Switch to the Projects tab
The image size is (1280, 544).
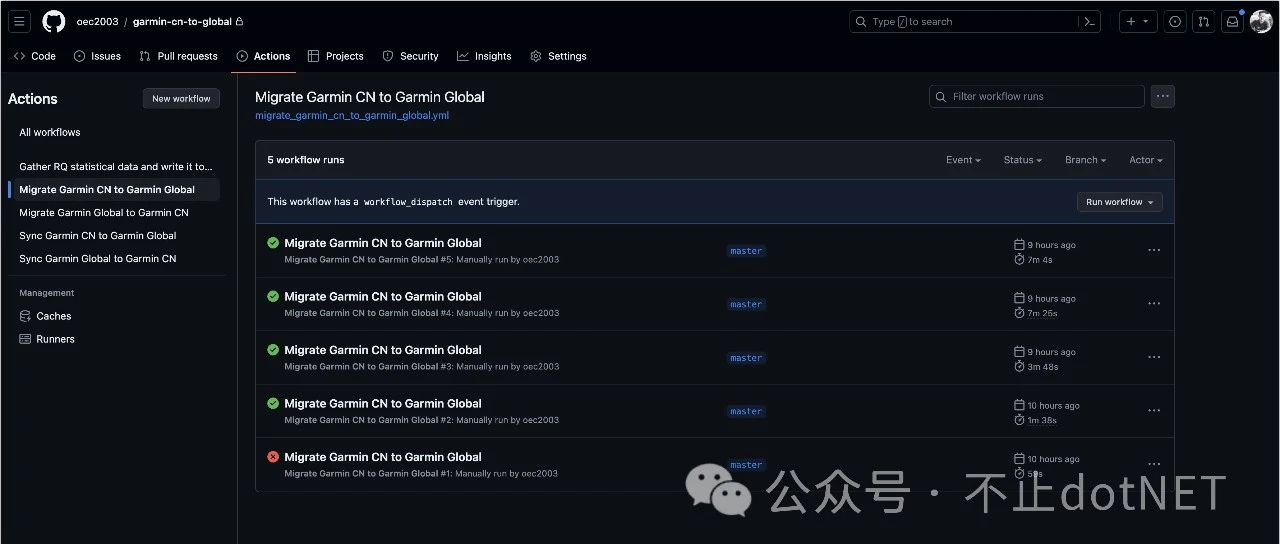(336, 56)
